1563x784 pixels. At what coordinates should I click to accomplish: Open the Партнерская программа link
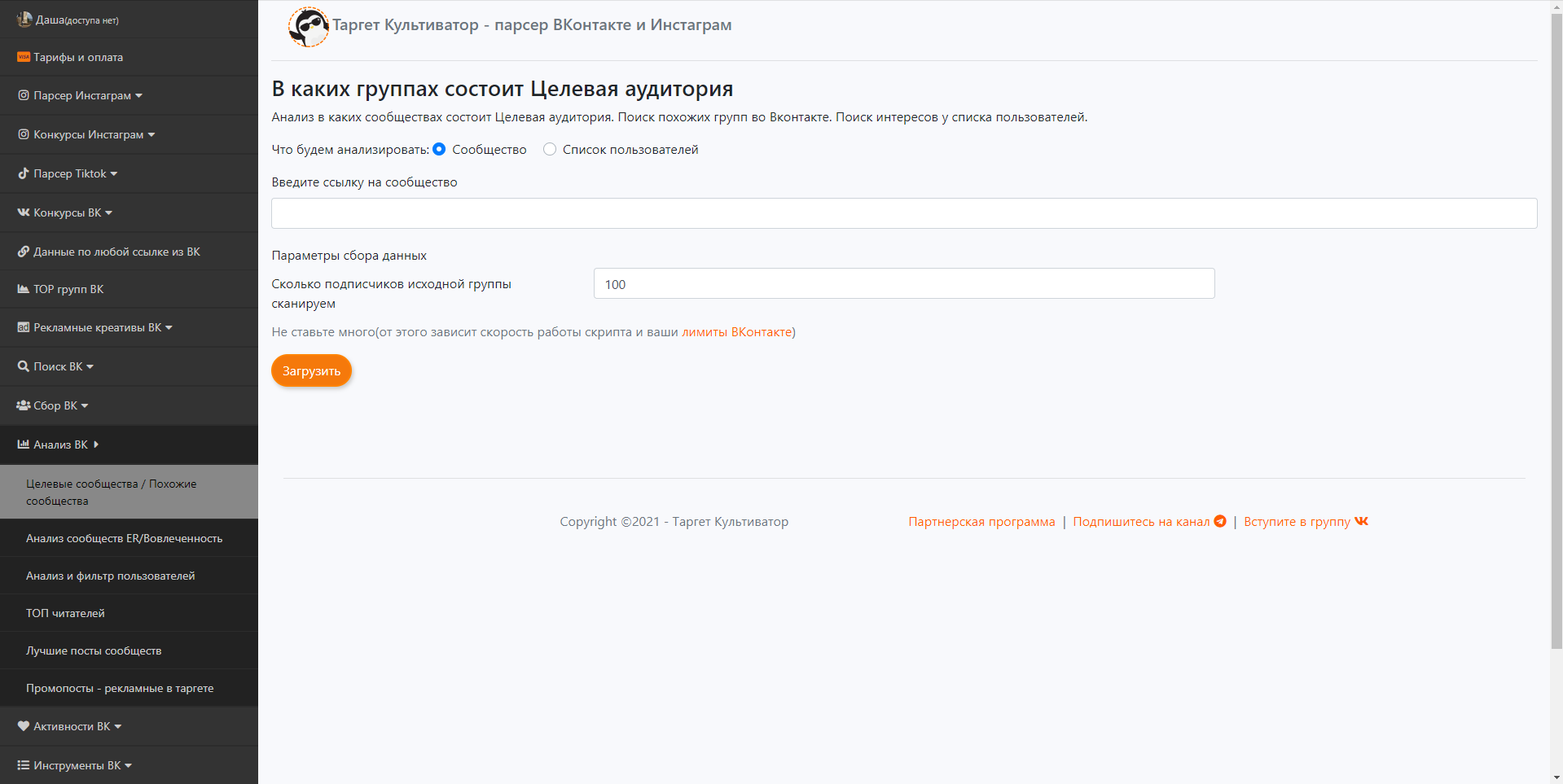click(981, 522)
